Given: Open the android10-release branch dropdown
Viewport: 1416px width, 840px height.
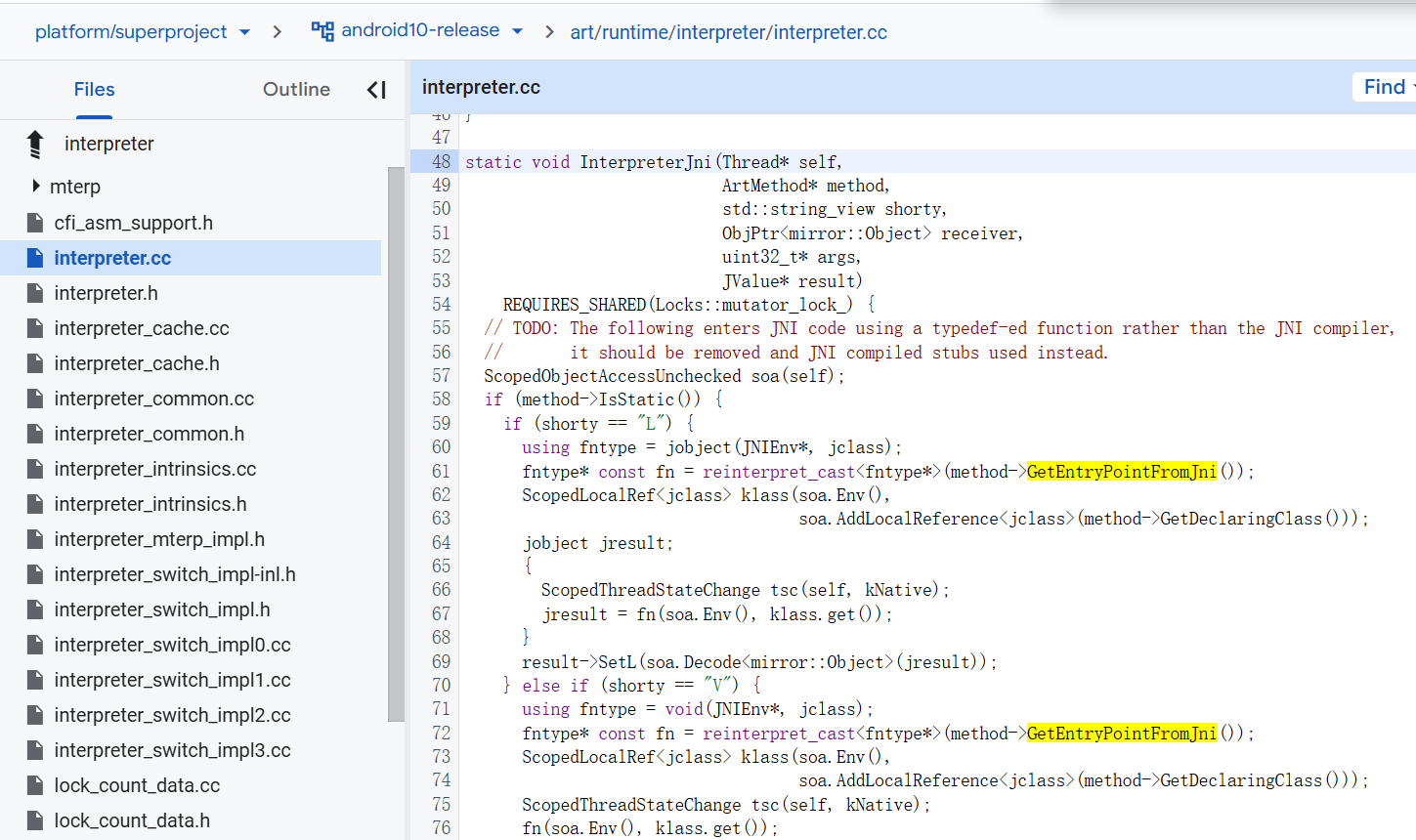Looking at the screenshot, I should point(431,30).
